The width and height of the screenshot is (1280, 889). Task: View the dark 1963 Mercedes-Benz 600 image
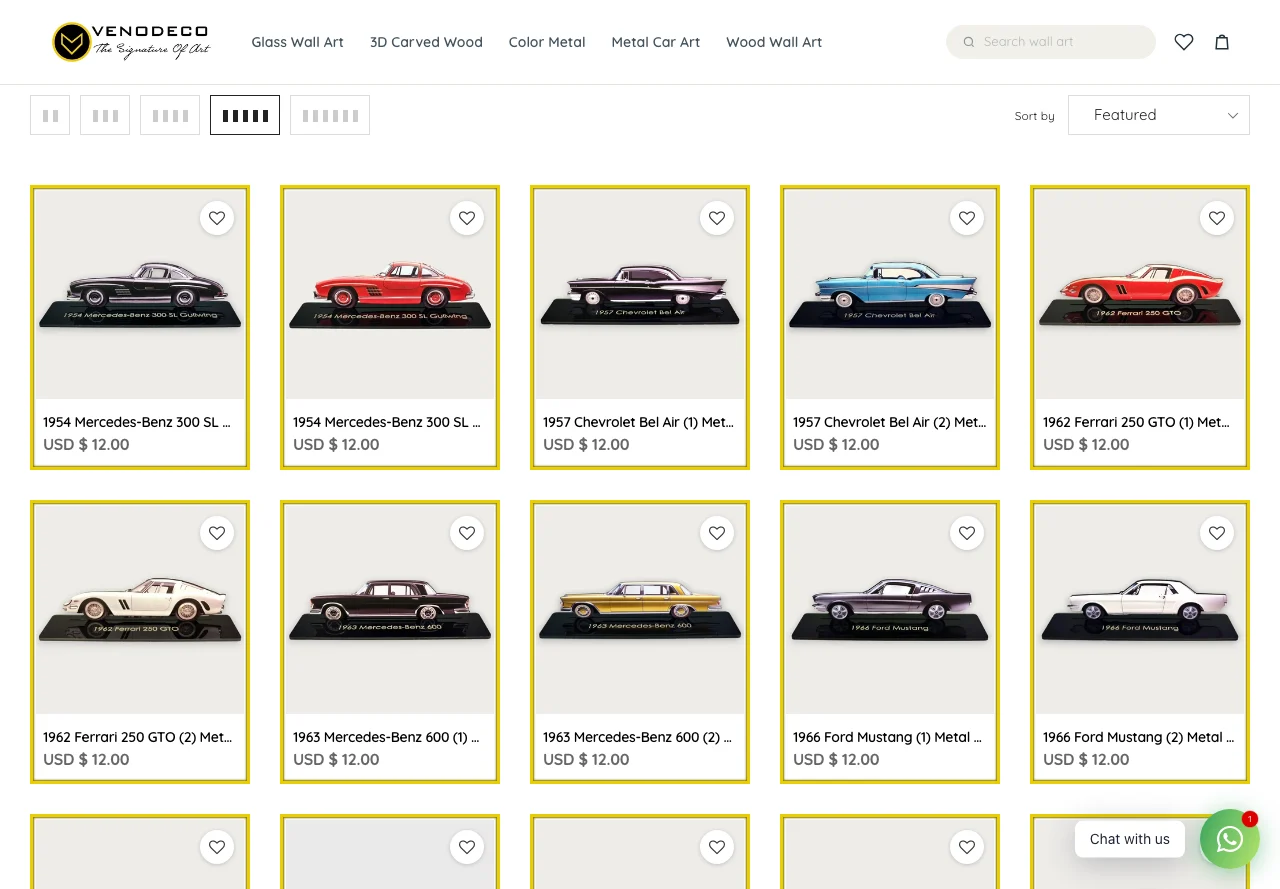pyautogui.click(x=390, y=610)
